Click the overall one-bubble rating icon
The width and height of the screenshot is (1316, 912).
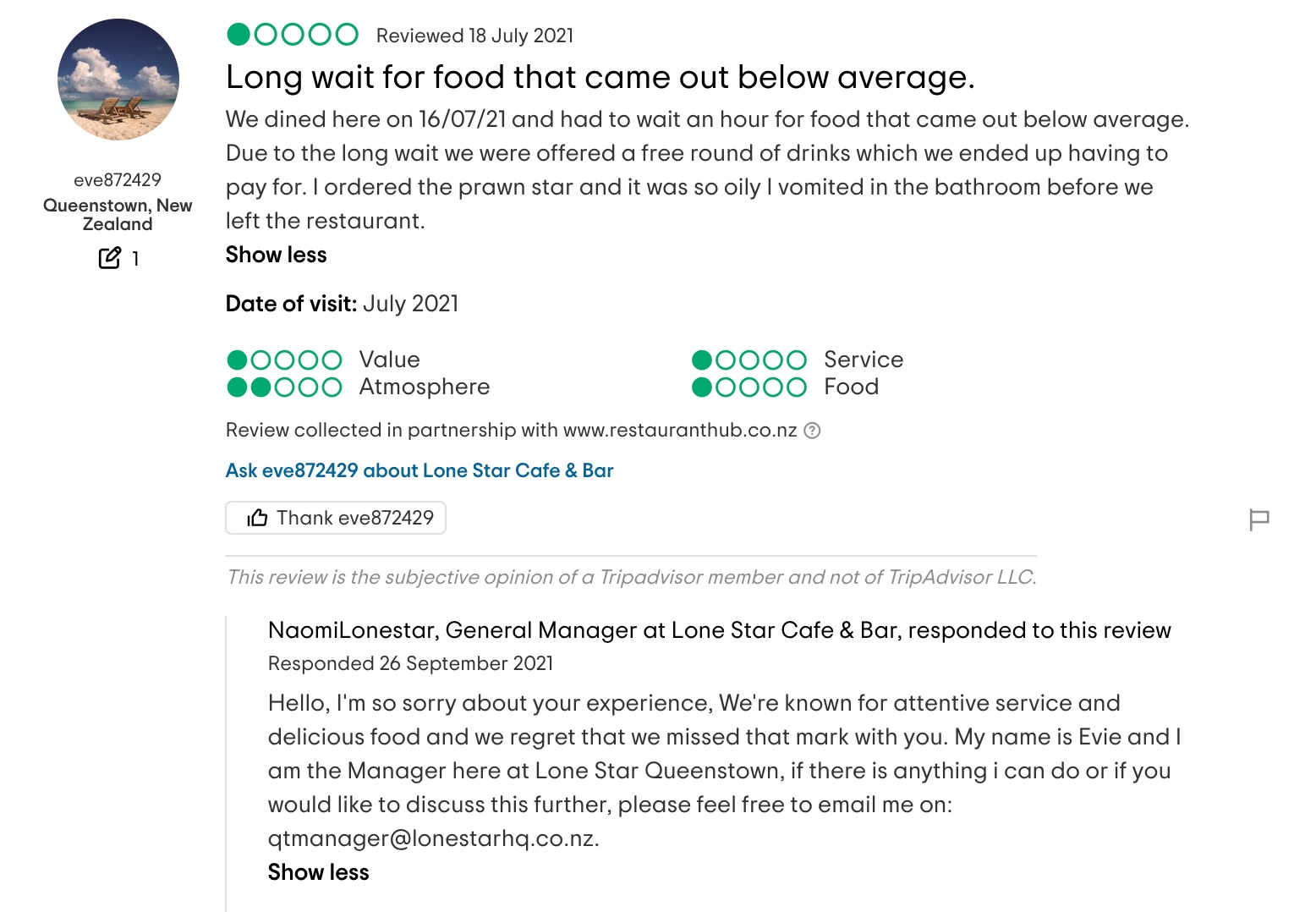[x=293, y=35]
